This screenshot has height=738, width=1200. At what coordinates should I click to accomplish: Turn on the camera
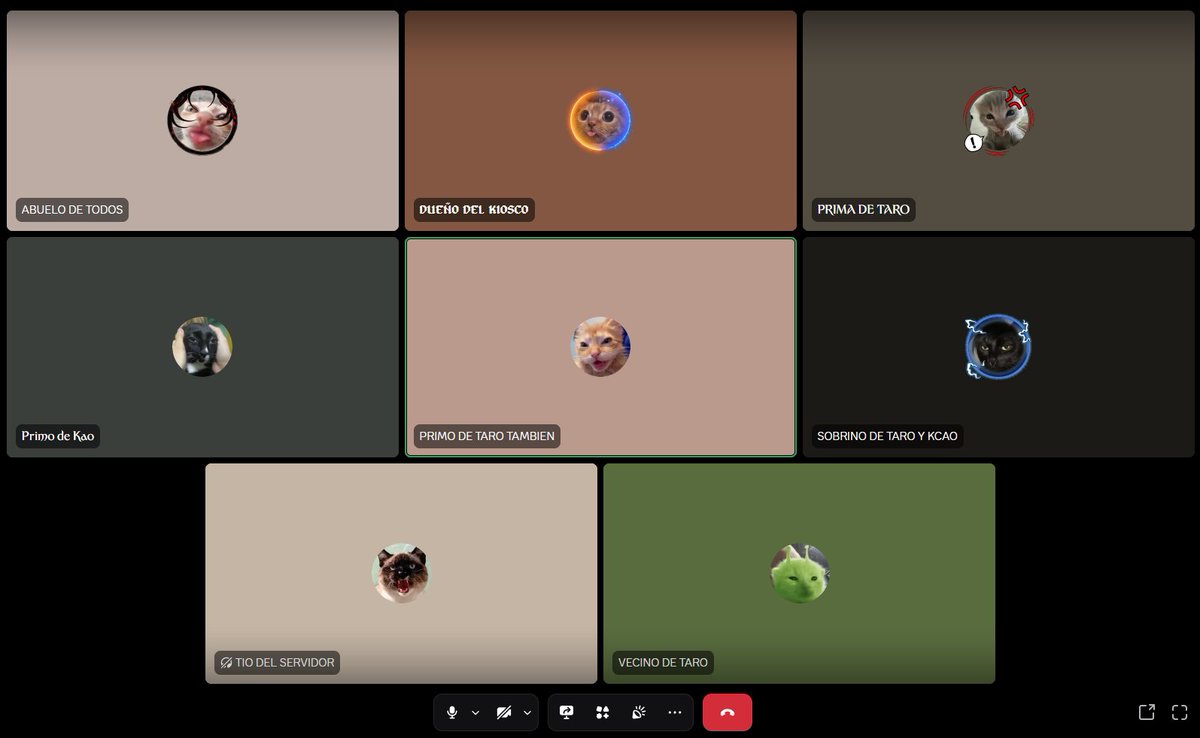click(x=504, y=712)
